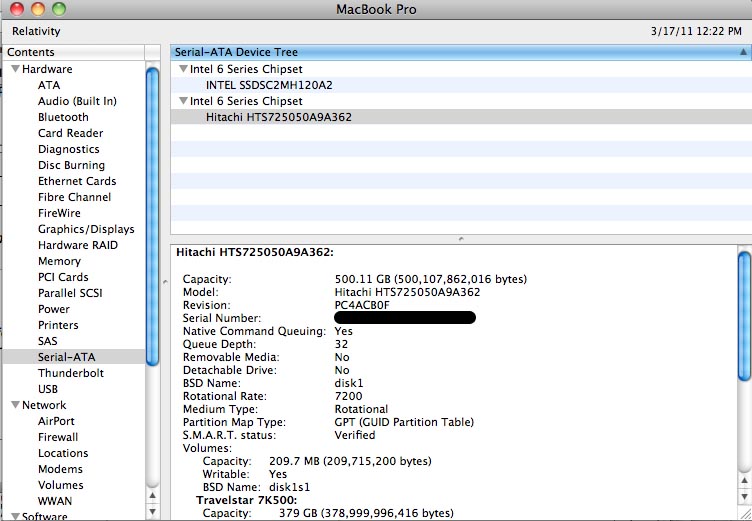View Memory information
The image size is (752, 521).
59,261
